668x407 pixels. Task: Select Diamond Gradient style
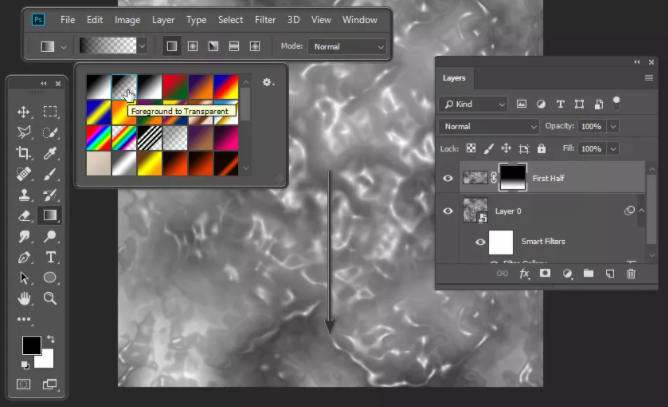tap(255, 46)
